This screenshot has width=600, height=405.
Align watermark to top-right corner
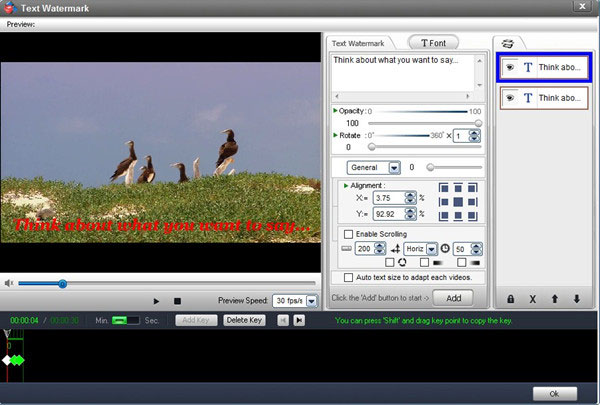pyautogui.click(x=473, y=188)
